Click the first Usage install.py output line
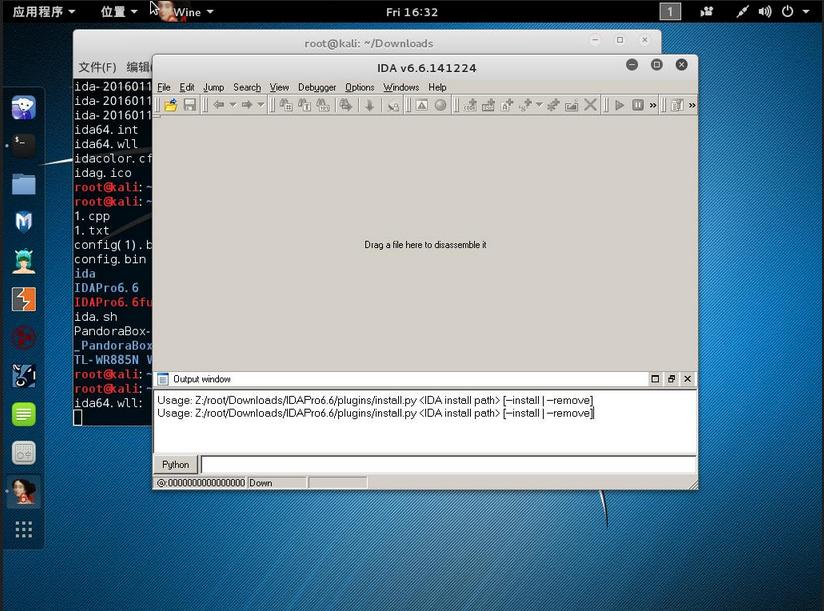Screen dimensions: 824x611 click(375, 400)
